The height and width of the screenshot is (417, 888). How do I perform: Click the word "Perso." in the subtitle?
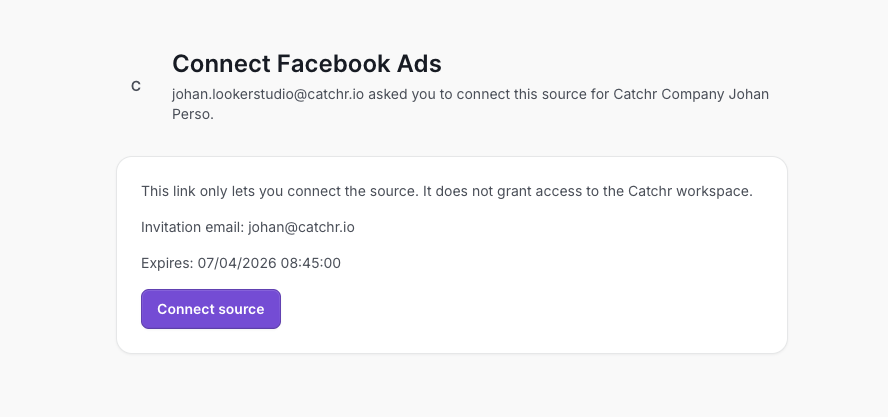[x=193, y=114]
